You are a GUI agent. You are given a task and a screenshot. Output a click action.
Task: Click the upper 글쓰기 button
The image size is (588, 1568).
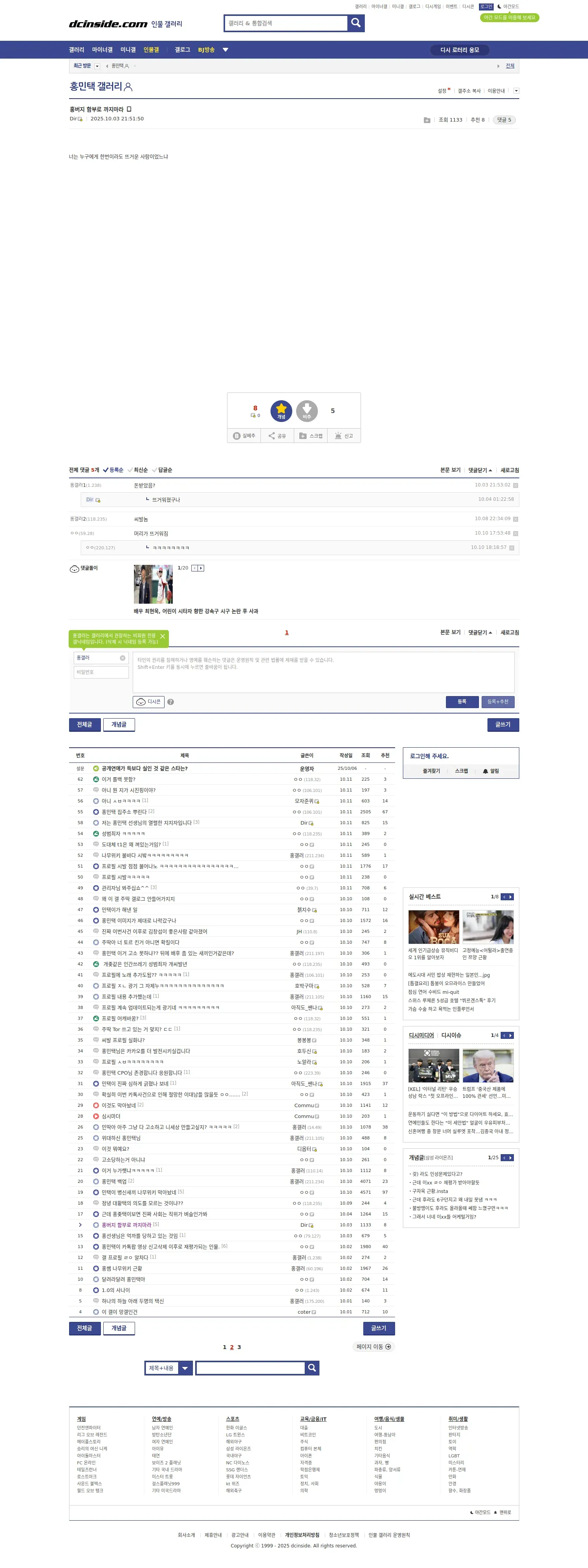pos(503,724)
